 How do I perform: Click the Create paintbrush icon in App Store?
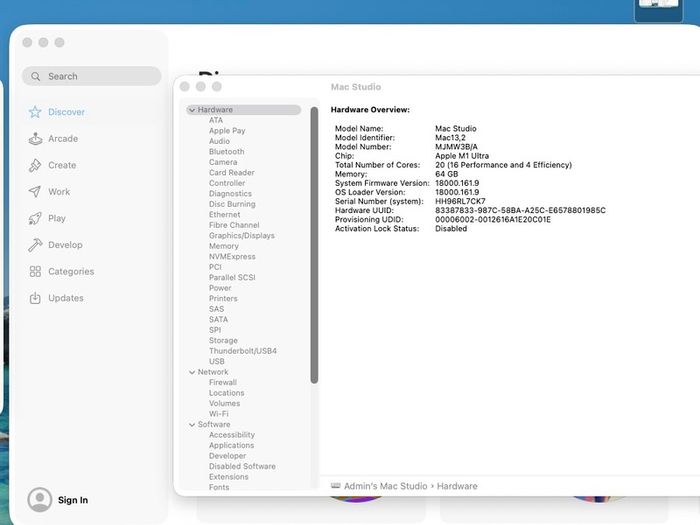pos(35,165)
